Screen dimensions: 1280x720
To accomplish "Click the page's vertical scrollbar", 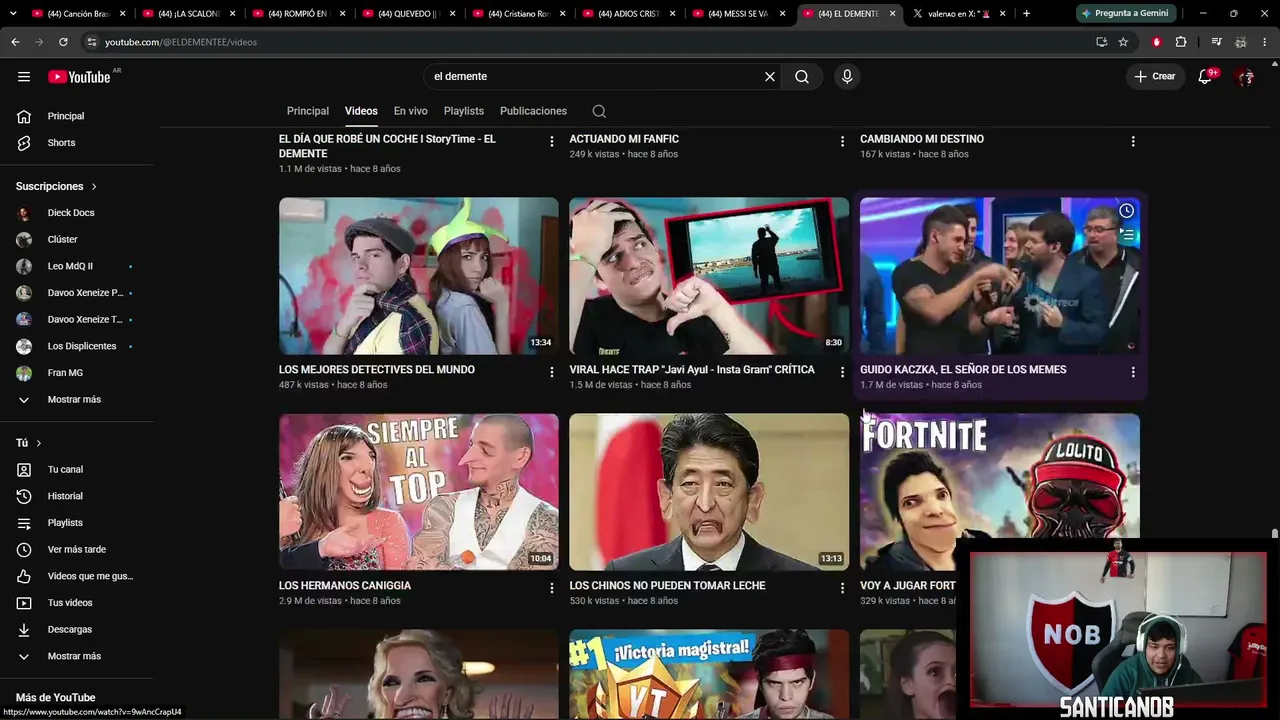I will click(x=1274, y=535).
